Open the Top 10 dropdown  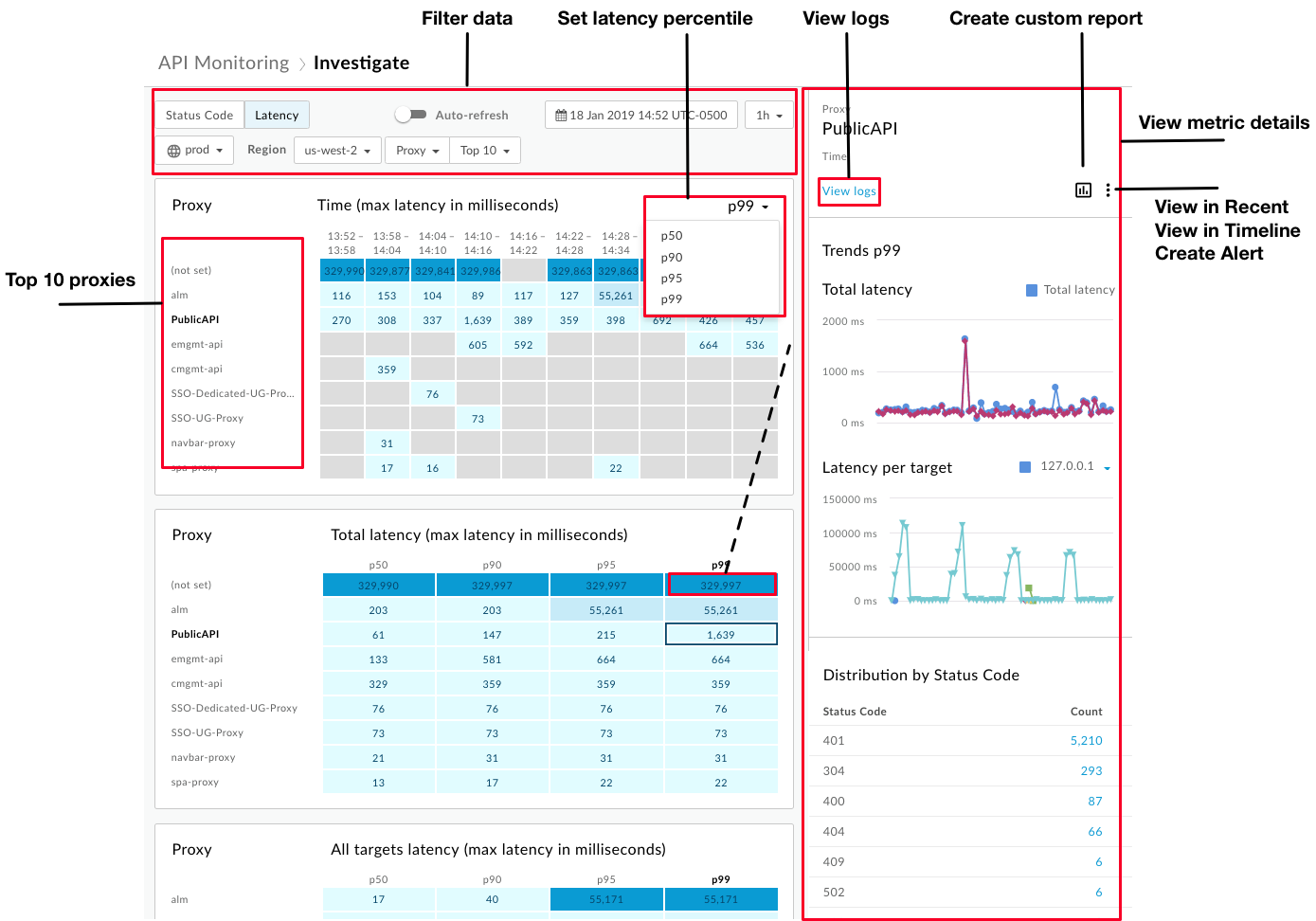(x=484, y=150)
